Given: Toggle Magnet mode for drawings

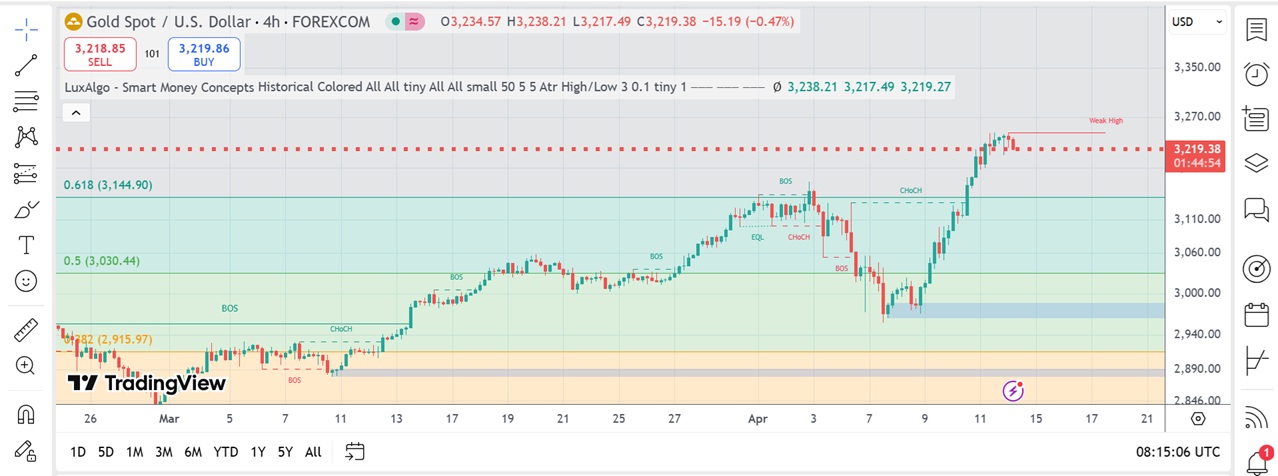Looking at the screenshot, I should (x=26, y=413).
